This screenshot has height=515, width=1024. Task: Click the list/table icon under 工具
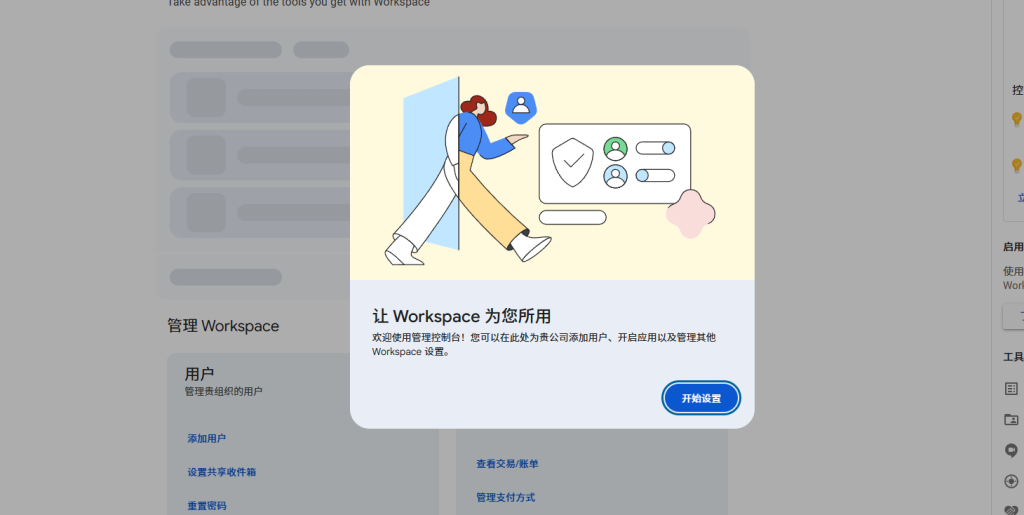(1011, 388)
